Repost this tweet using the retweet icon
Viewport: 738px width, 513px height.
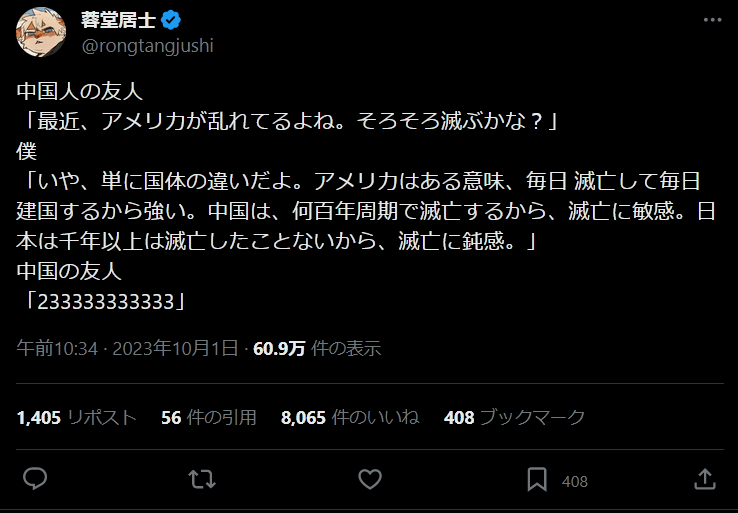[x=203, y=480]
